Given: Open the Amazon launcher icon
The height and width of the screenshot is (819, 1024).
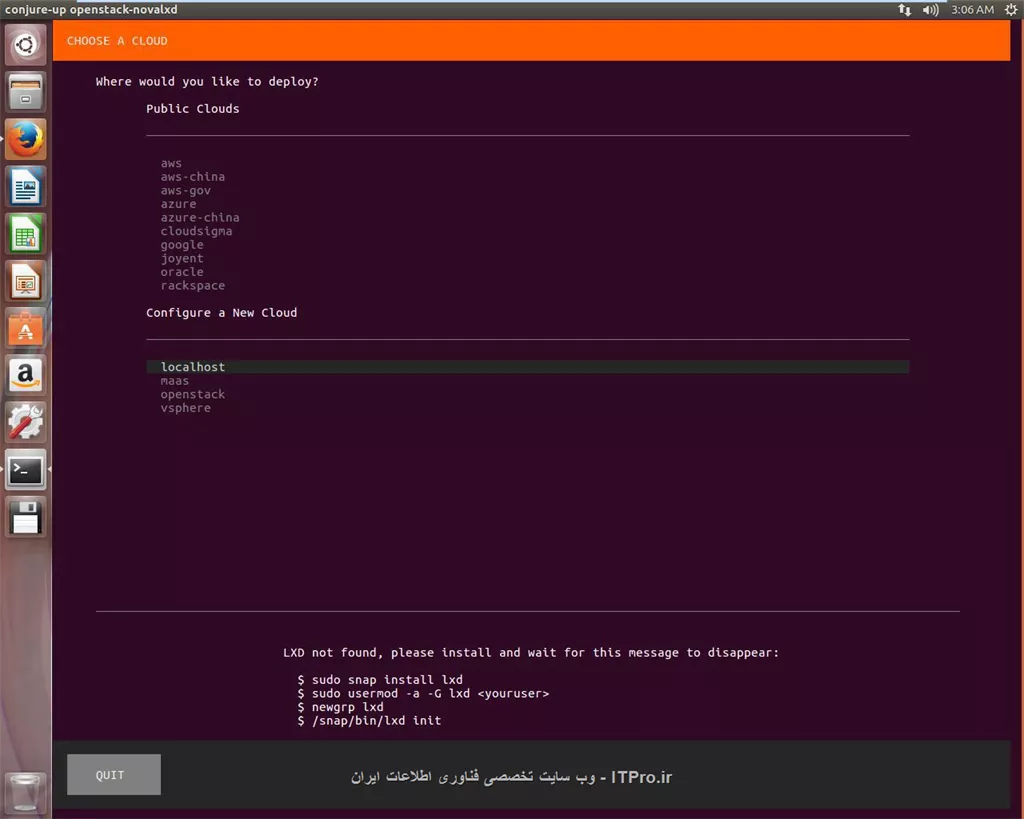Looking at the screenshot, I should click(x=25, y=376).
